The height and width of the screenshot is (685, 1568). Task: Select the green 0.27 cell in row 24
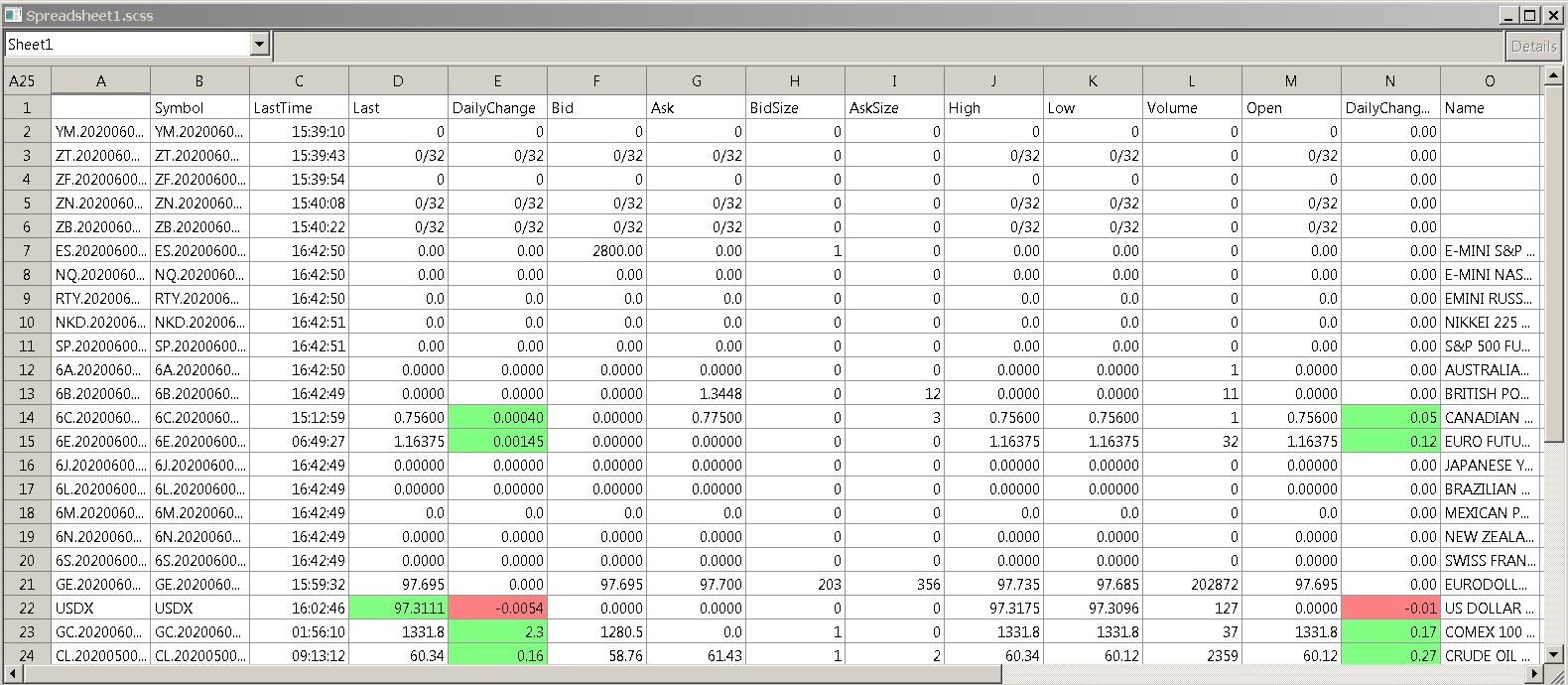click(x=1390, y=655)
